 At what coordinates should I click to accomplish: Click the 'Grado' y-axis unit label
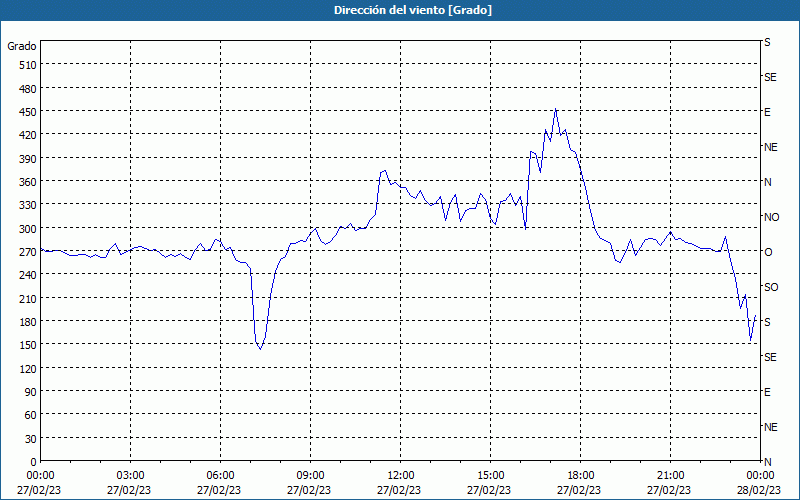(22, 46)
